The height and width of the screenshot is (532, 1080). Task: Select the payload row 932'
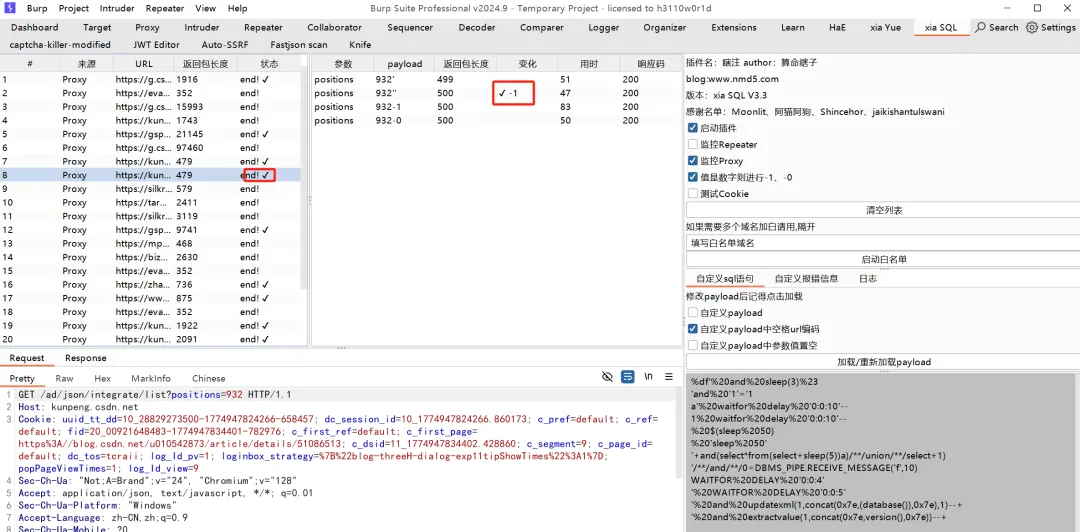coord(496,79)
